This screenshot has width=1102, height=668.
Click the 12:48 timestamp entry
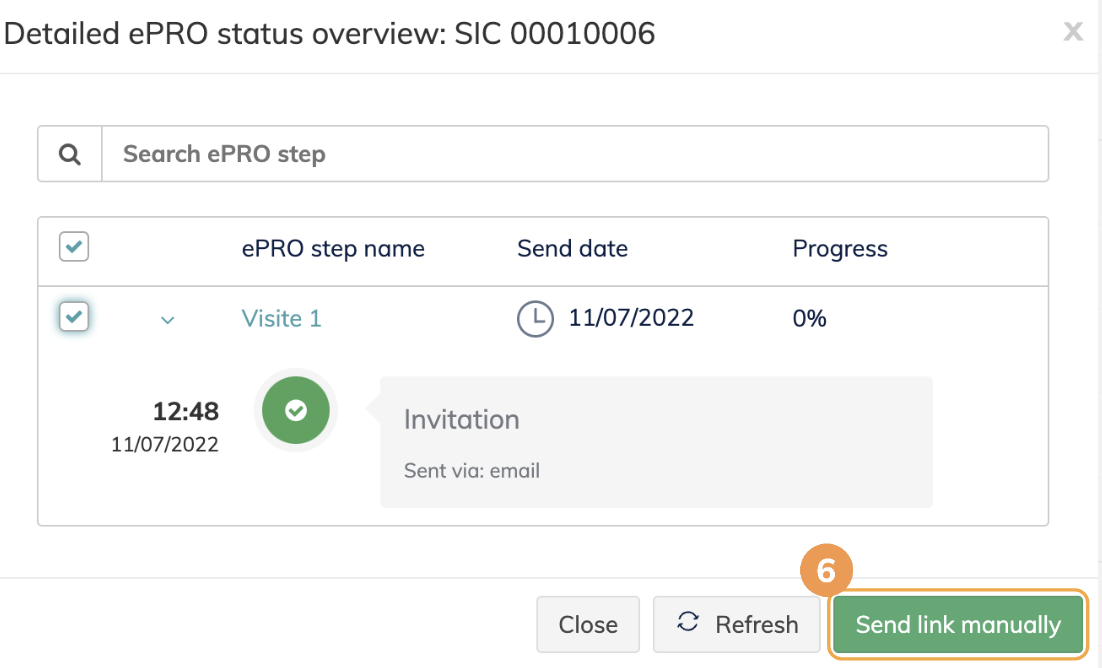(x=186, y=411)
